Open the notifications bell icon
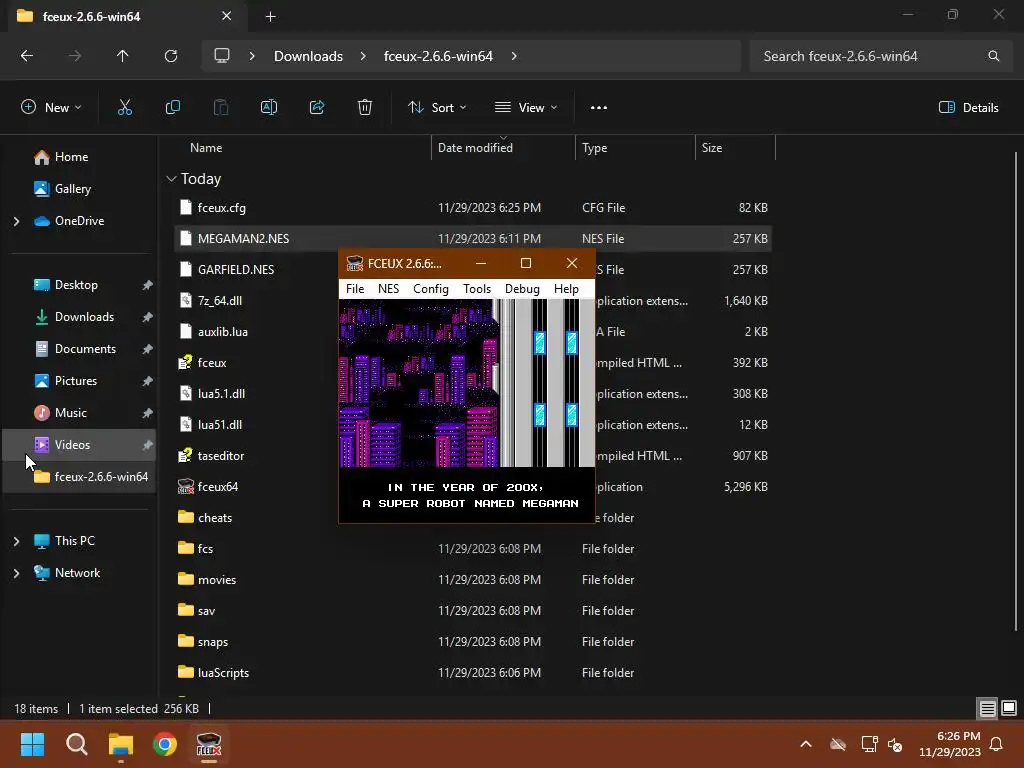Image resolution: width=1024 pixels, height=768 pixels. (x=997, y=744)
